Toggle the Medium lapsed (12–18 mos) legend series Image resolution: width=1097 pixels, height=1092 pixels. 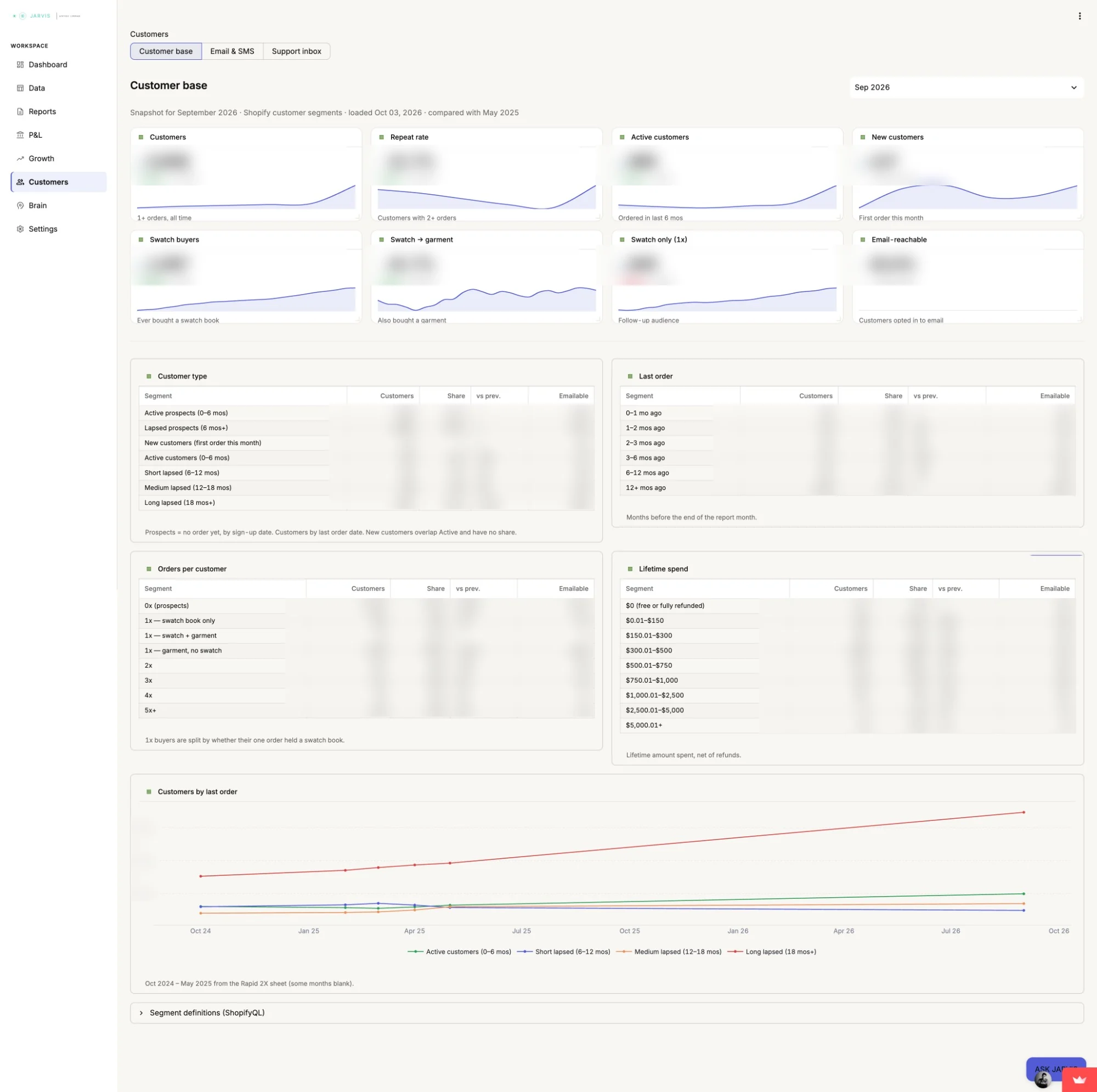pos(668,952)
